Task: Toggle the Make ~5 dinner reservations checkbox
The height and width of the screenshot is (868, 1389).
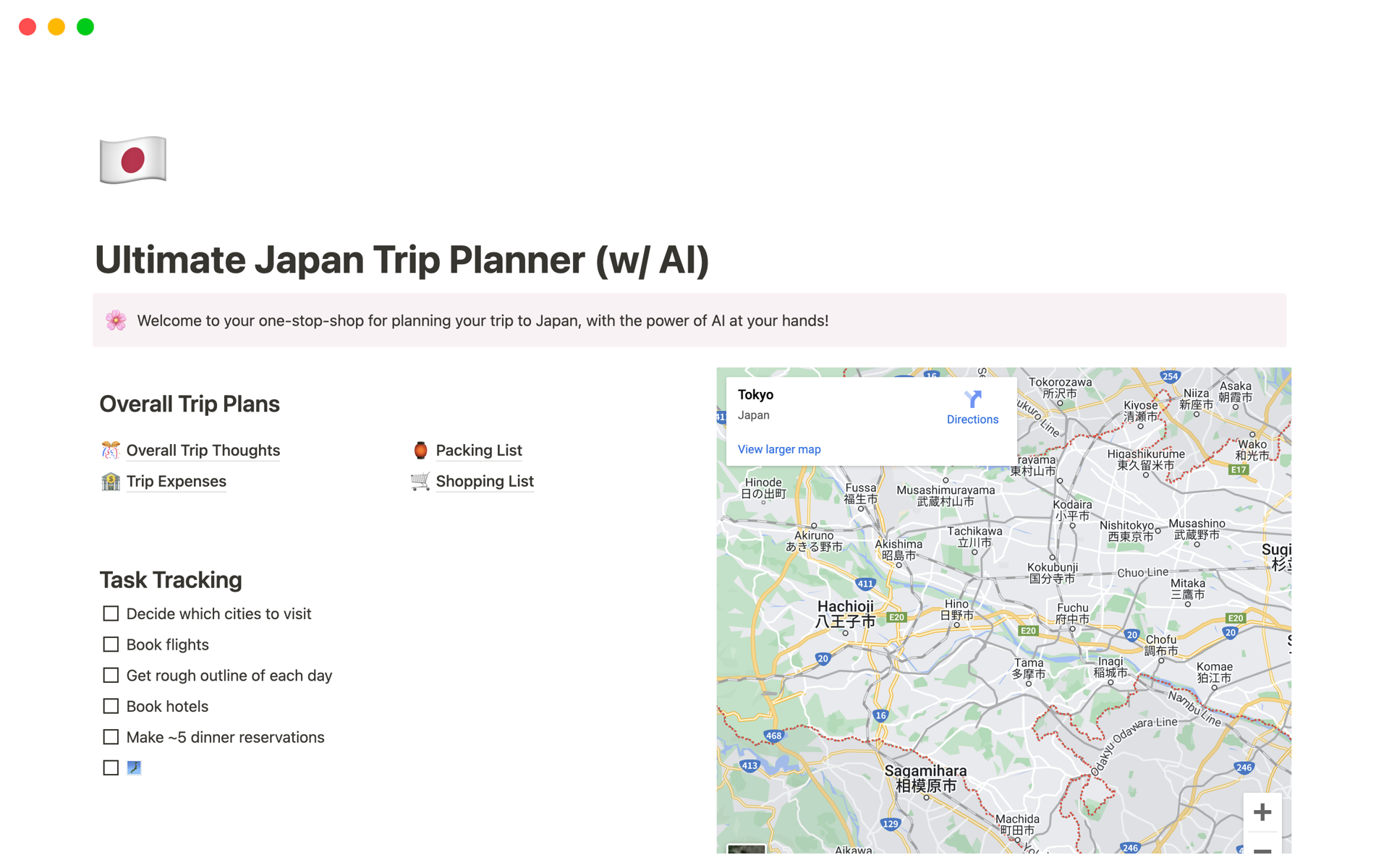Action: point(111,737)
